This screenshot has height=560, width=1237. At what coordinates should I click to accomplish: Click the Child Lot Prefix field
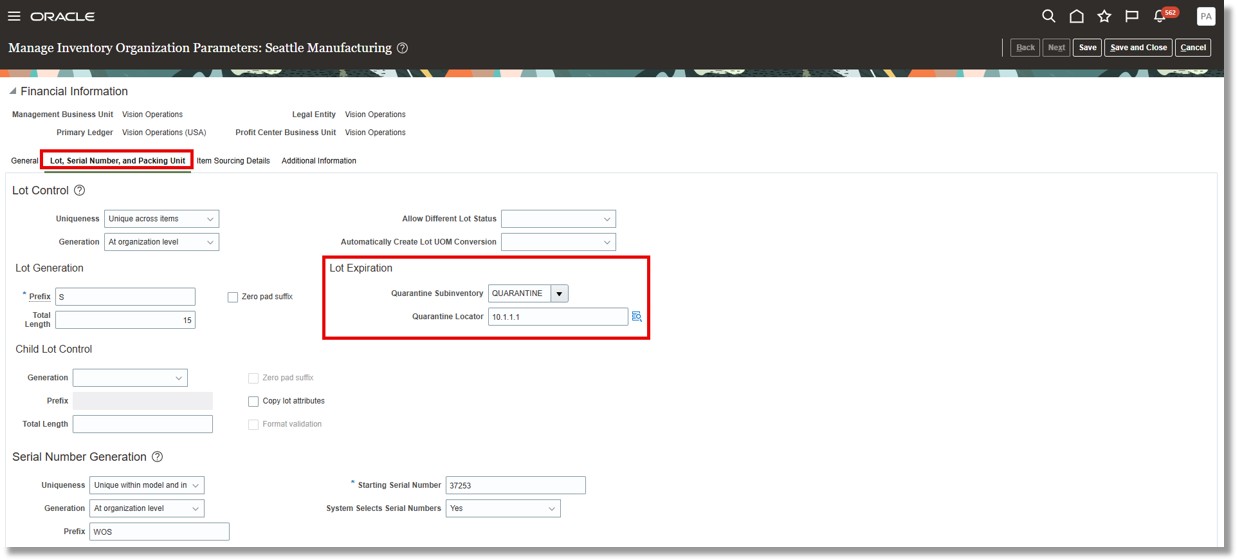point(143,401)
